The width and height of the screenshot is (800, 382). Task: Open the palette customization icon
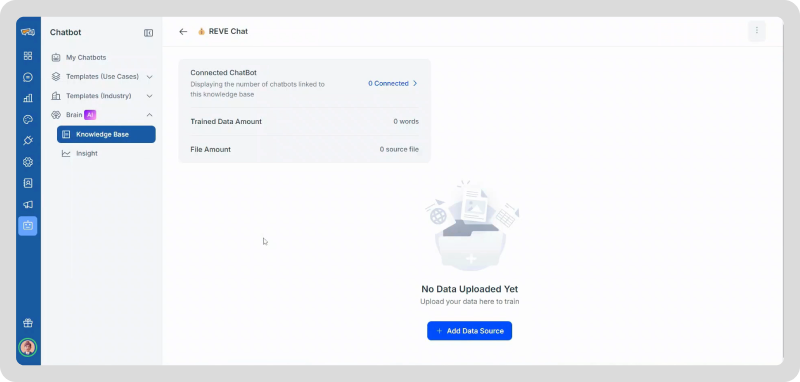[x=28, y=120]
